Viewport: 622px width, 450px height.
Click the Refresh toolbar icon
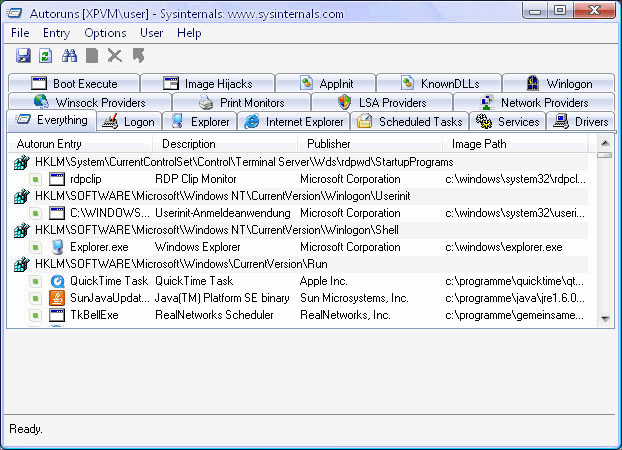click(x=46, y=56)
